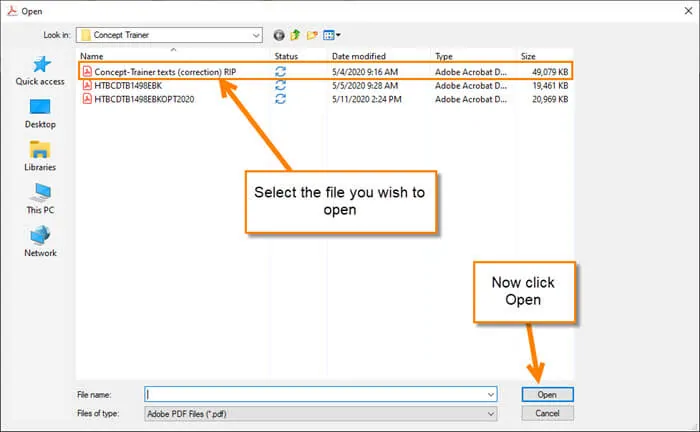
Task: Select the file HTBCDTB1498EBK
Action: pyautogui.click(x=128, y=86)
